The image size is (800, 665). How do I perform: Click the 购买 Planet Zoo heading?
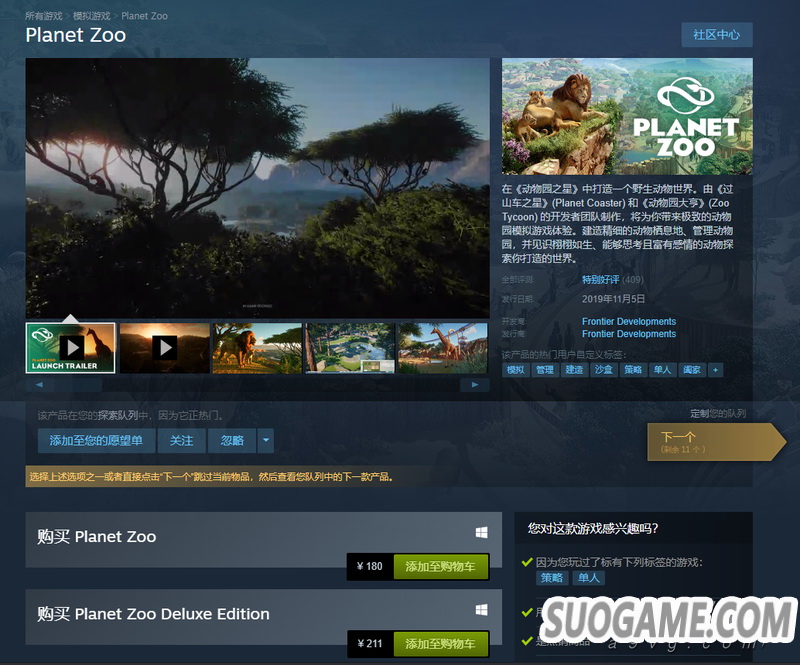96,537
